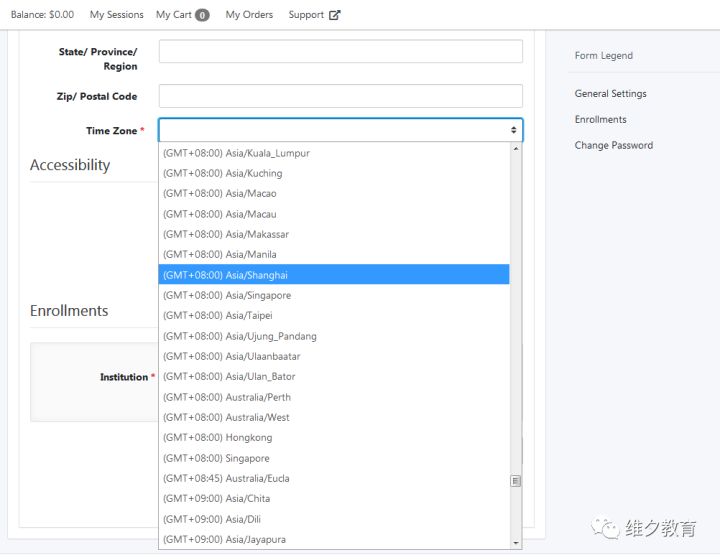Click the State/Province/Region input field
This screenshot has height=560, width=720.
click(340, 52)
